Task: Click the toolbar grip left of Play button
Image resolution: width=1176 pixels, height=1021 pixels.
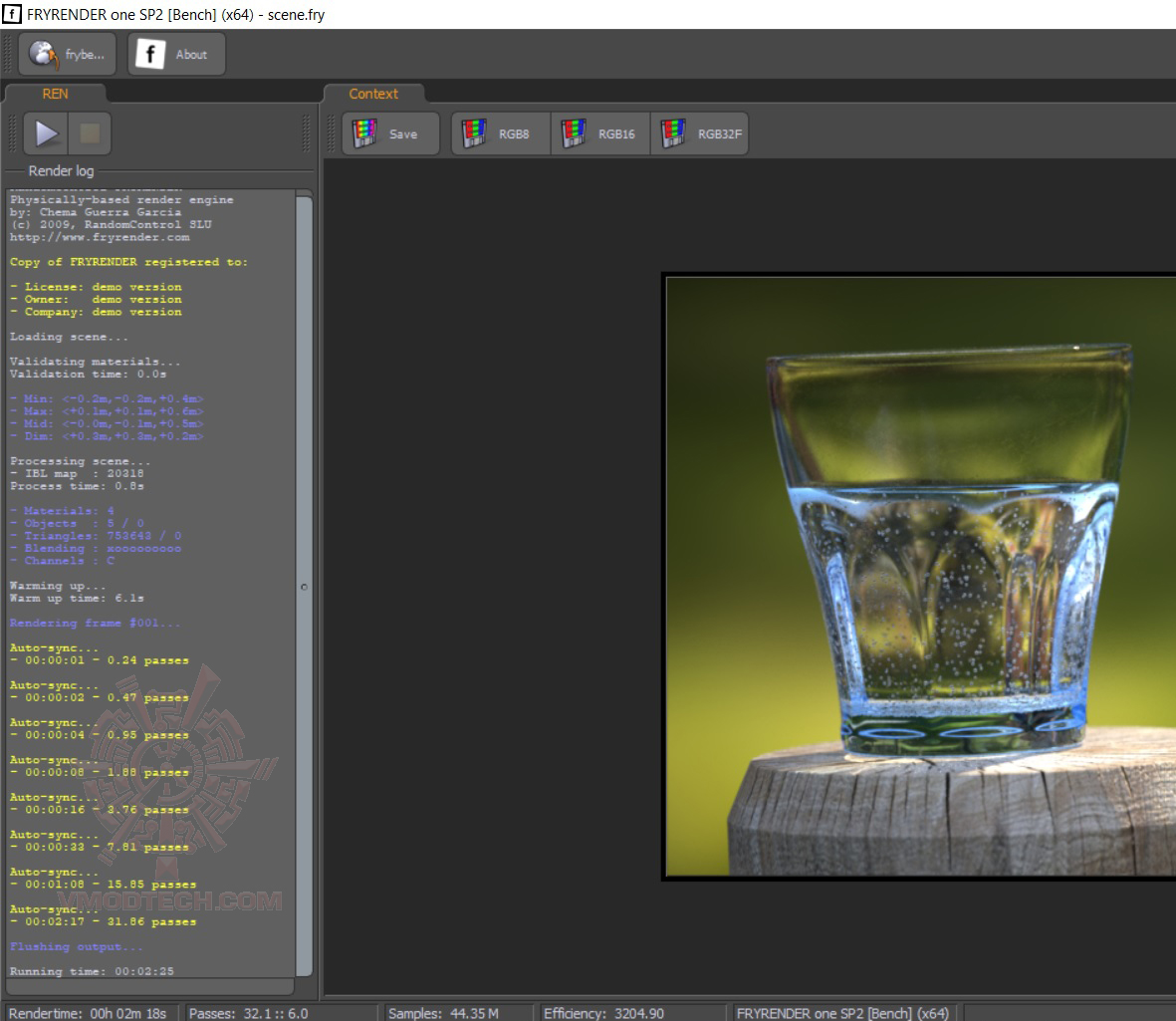Action: point(14,133)
